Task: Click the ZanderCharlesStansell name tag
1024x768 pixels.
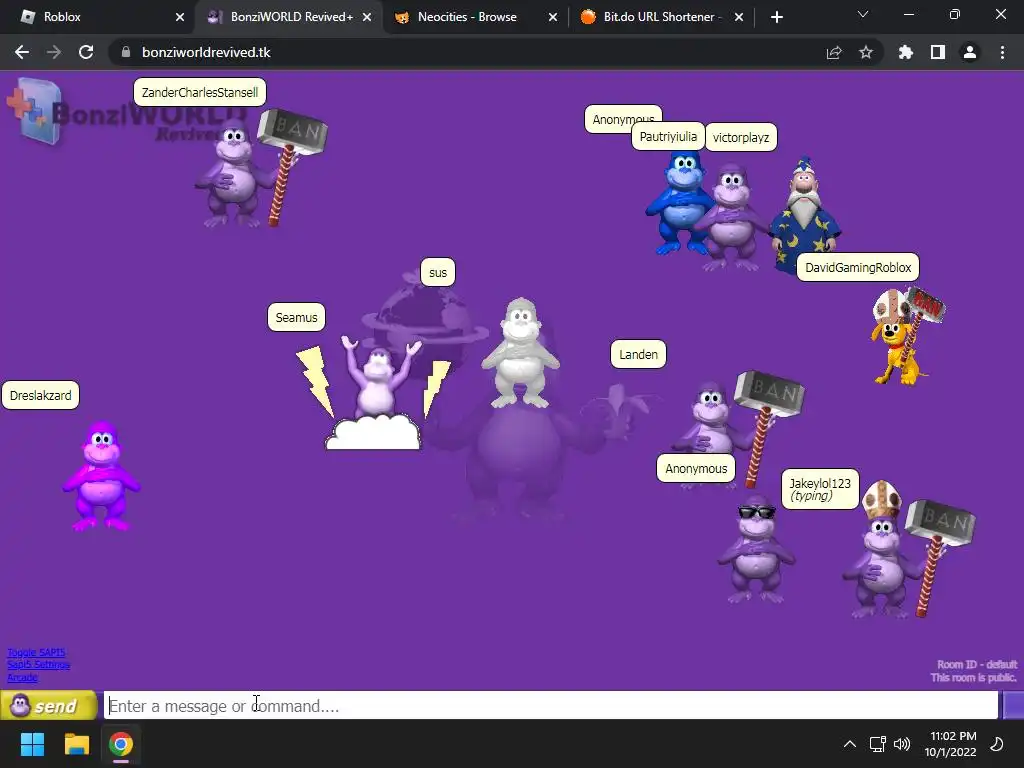Action: (x=200, y=92)
